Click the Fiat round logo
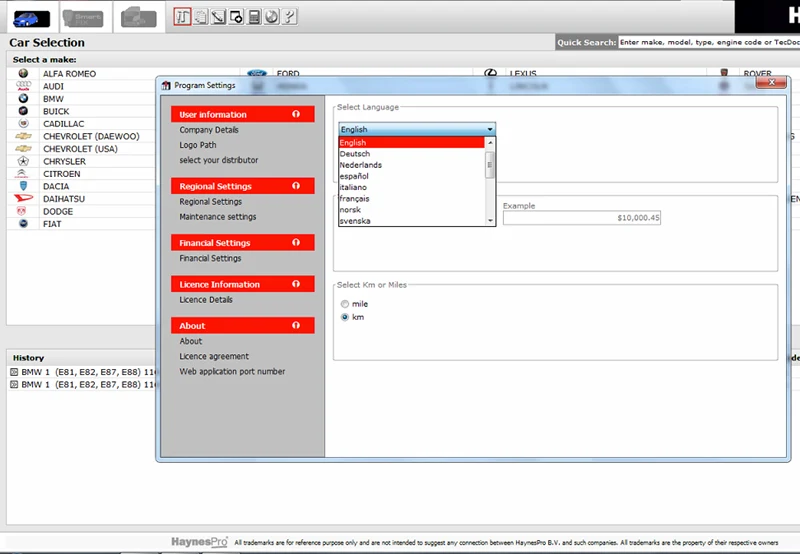This screenshot has height=554, width=800. pyautogui.click(x=23, y=223)
